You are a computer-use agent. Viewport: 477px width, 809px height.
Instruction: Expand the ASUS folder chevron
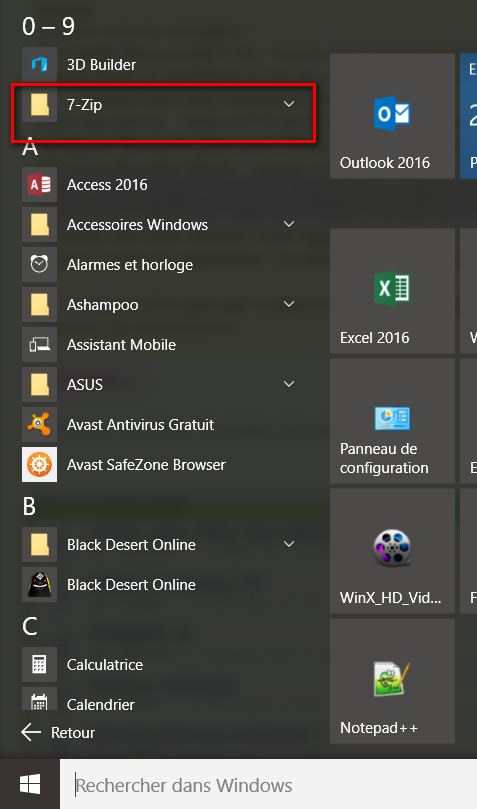click(289, 384)
